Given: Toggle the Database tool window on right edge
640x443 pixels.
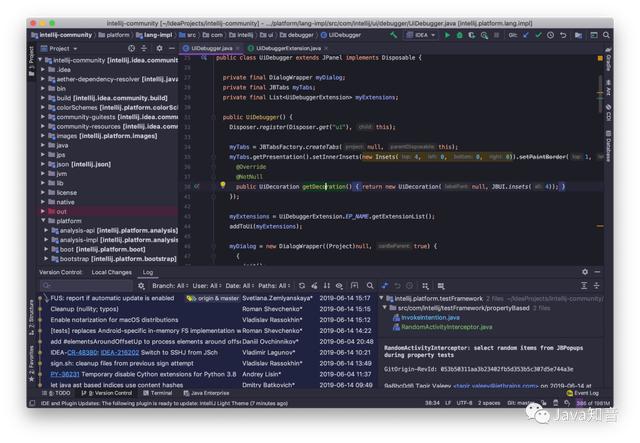Looking at the screenshot, I should pyautogui.click(x=608, y=146).
